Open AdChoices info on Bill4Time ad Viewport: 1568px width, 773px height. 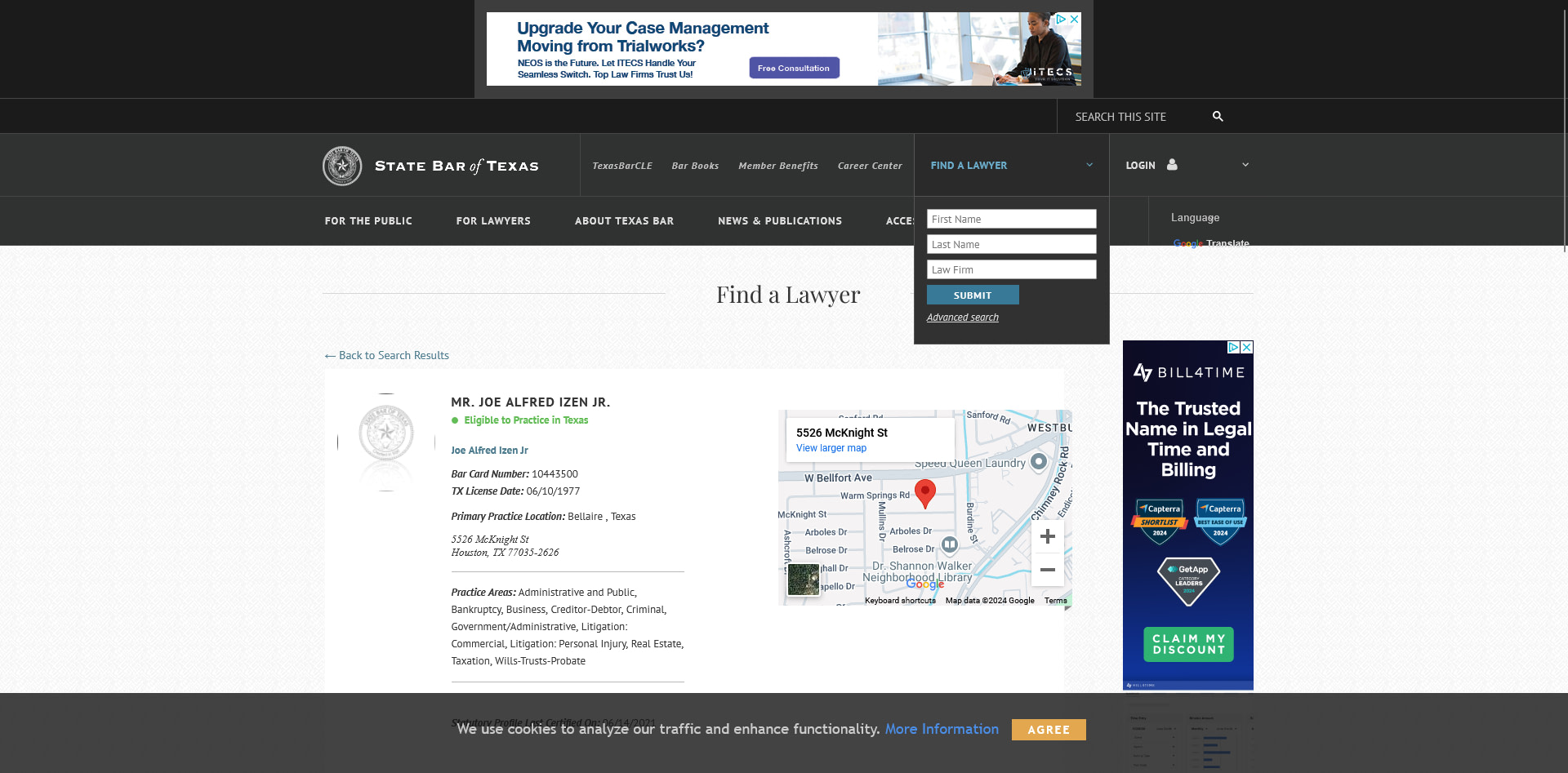point(1234,347)
